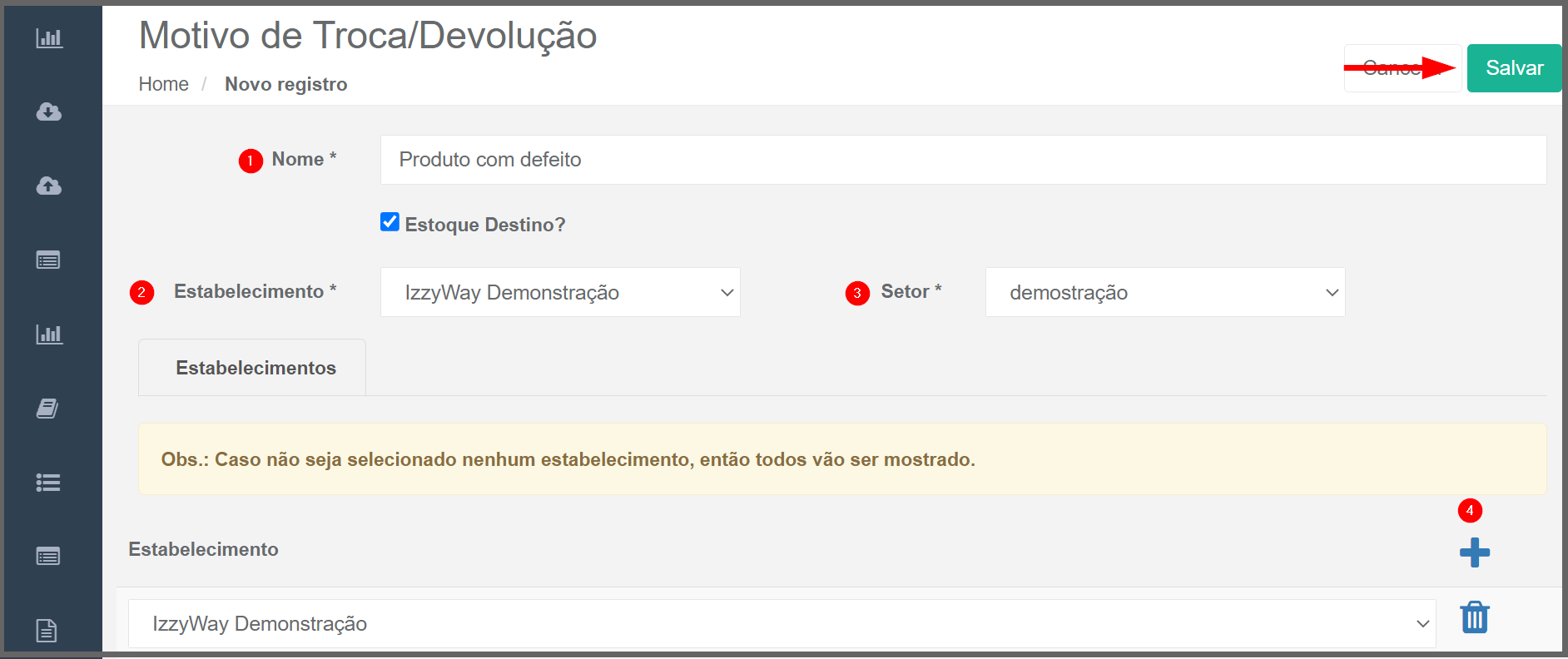Open the cloud upload sidebar icon
Image resolution: width=1568 pixels, height=659 pixels.
pos(49,186)
